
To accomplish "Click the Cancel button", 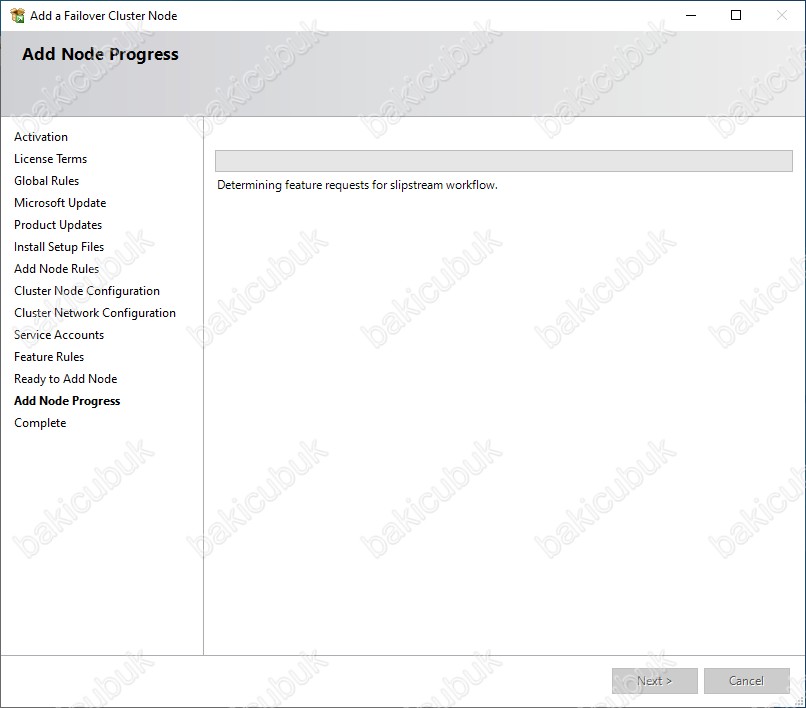I will 746,681.
